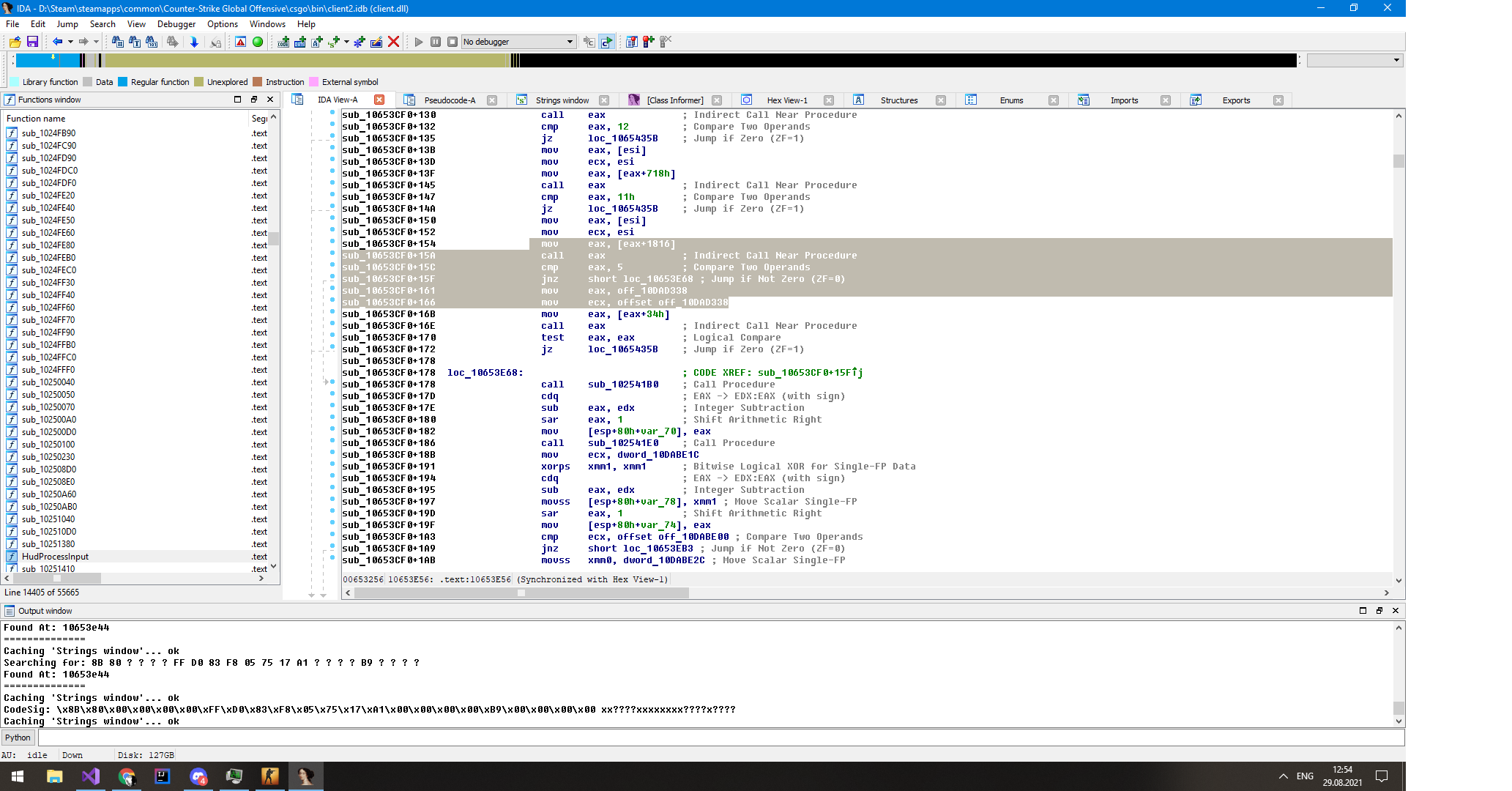Click the add DATA cross-reference icon
This screenshot has height=791, width=1512.
pos(300,42)
